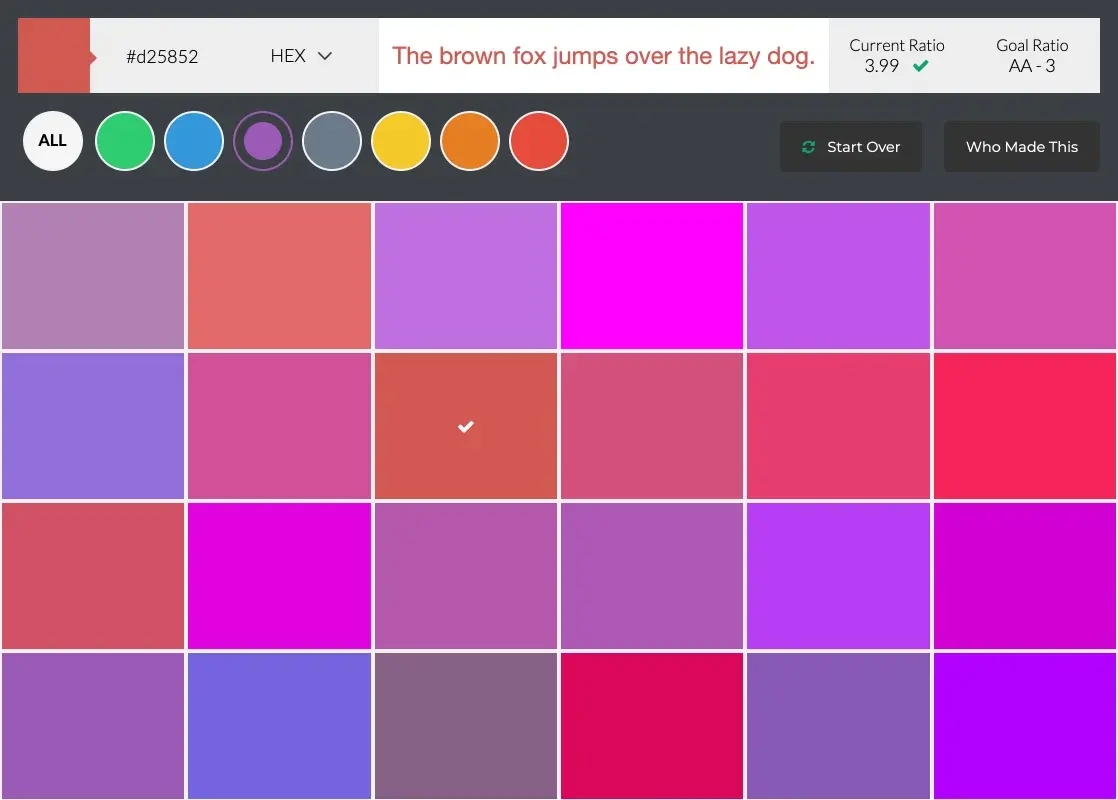Pick the dull plum-gray swatch in the bottom row
This screenshot has width=1118, height=800.
[466, 726]
